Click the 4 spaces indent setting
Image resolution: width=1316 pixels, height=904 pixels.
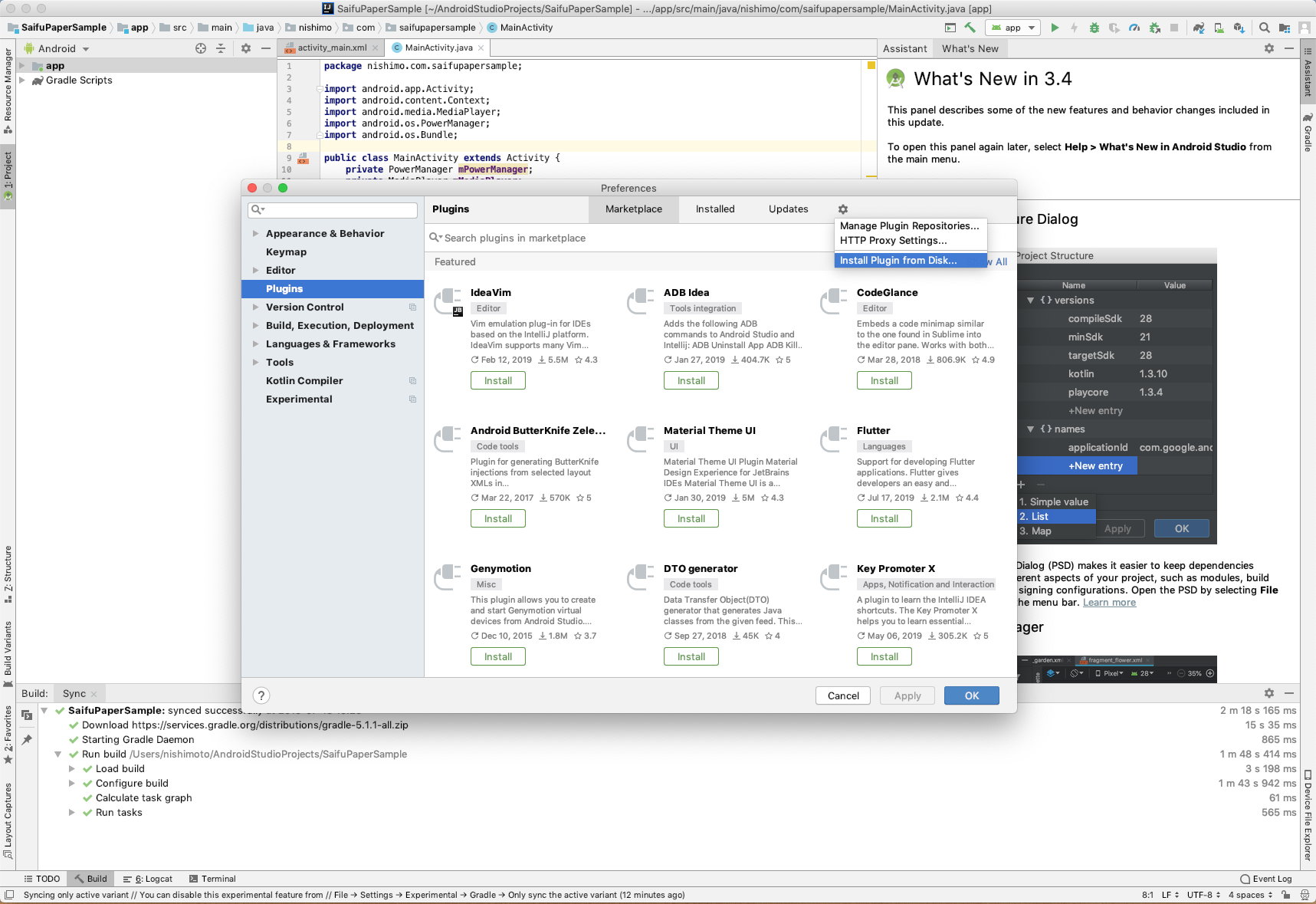1251,895
